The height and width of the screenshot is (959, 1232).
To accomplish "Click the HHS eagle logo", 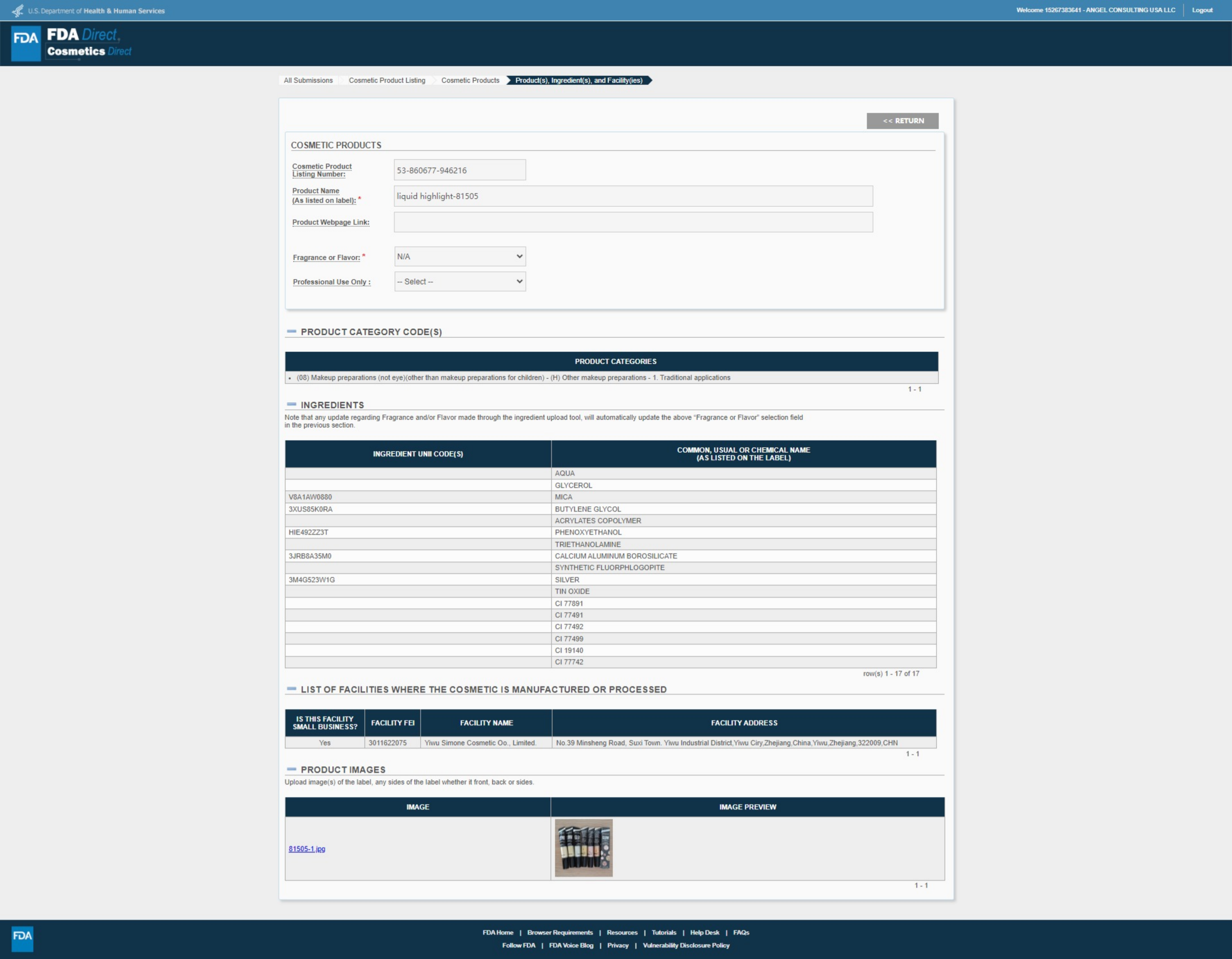I will (x=18, y=11).
